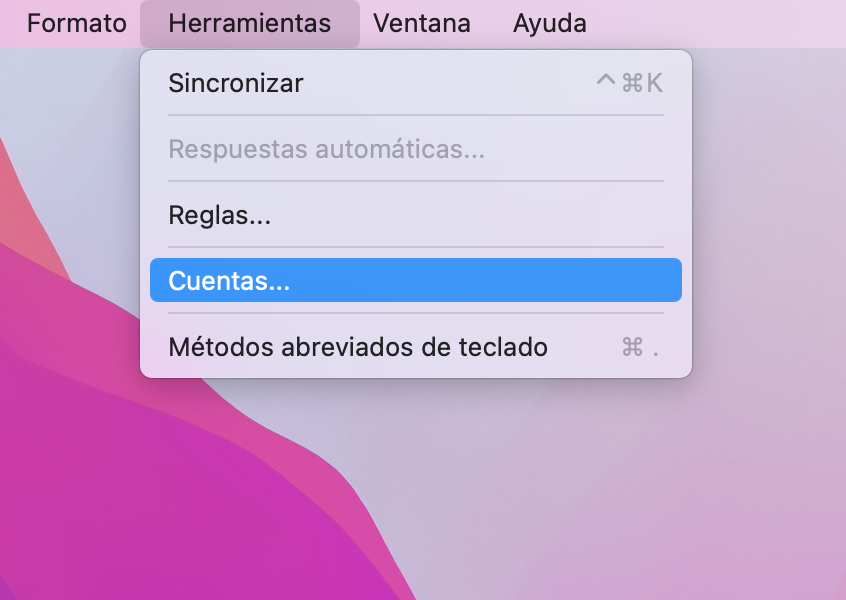Click the separator line under Sincronizar

(416, 115)
